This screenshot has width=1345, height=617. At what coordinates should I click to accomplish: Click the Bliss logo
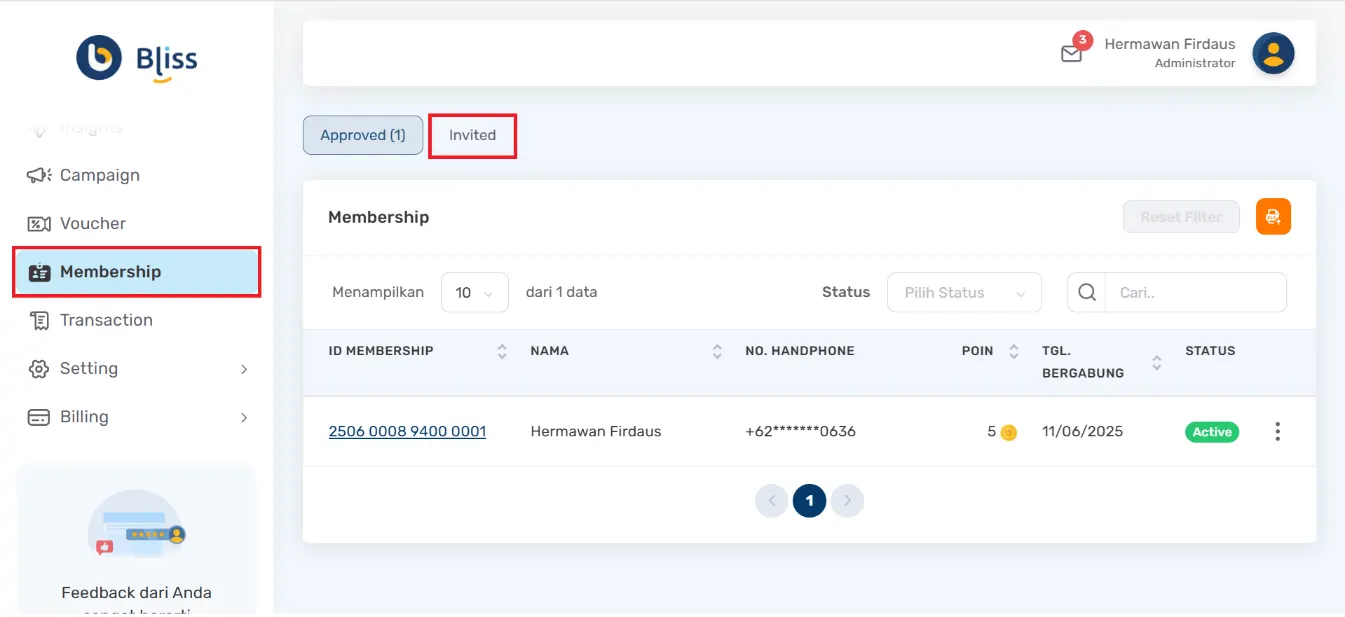coord(137,59)
